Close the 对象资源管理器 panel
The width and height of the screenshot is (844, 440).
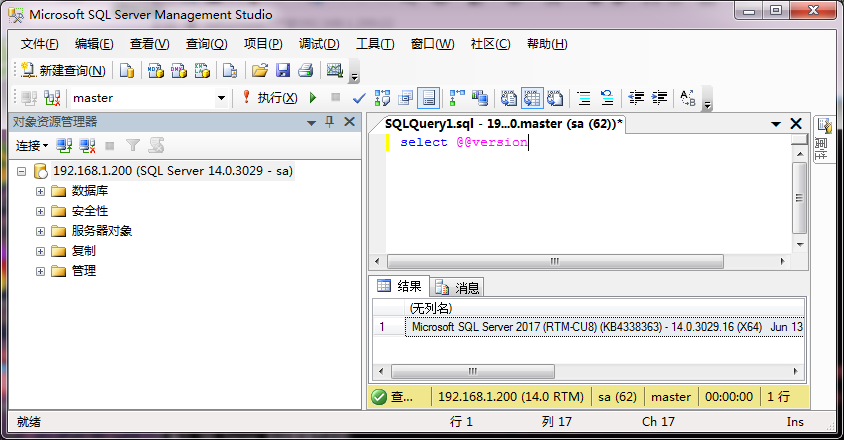pos(349,122)
